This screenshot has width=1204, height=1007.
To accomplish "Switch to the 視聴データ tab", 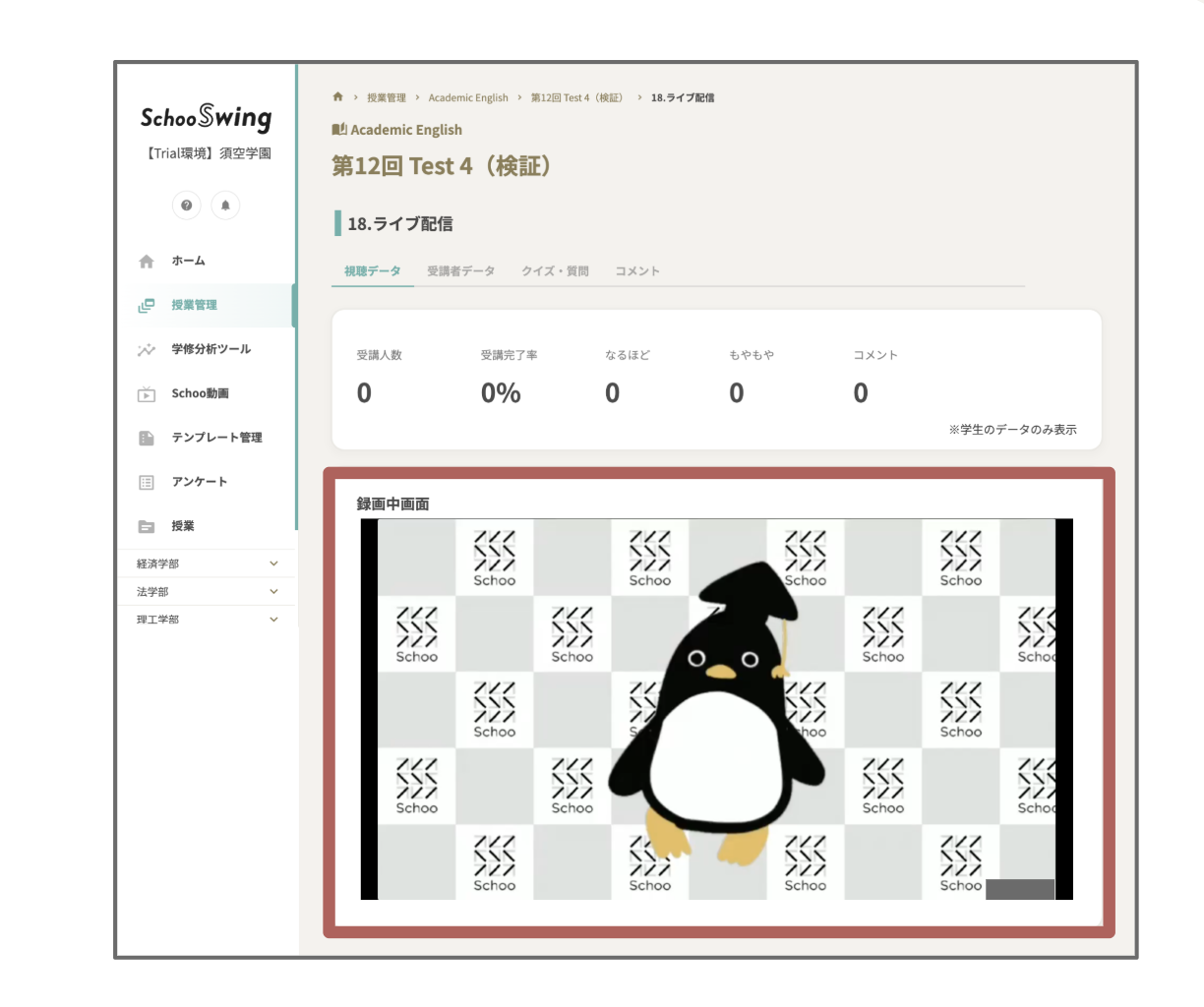I will point(373,271).
